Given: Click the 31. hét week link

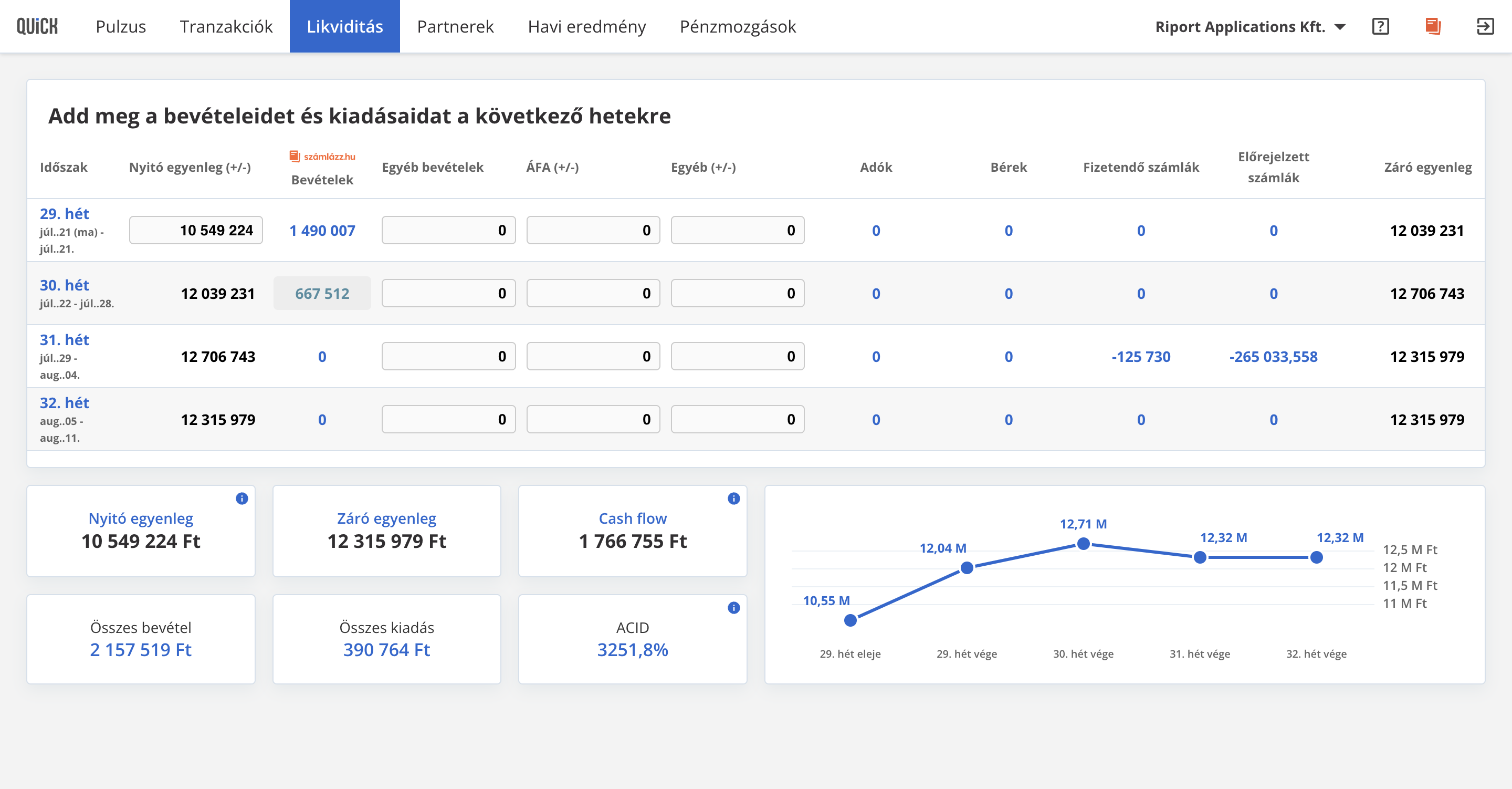Looking at the screenshot, I should (x=65, y=340).
